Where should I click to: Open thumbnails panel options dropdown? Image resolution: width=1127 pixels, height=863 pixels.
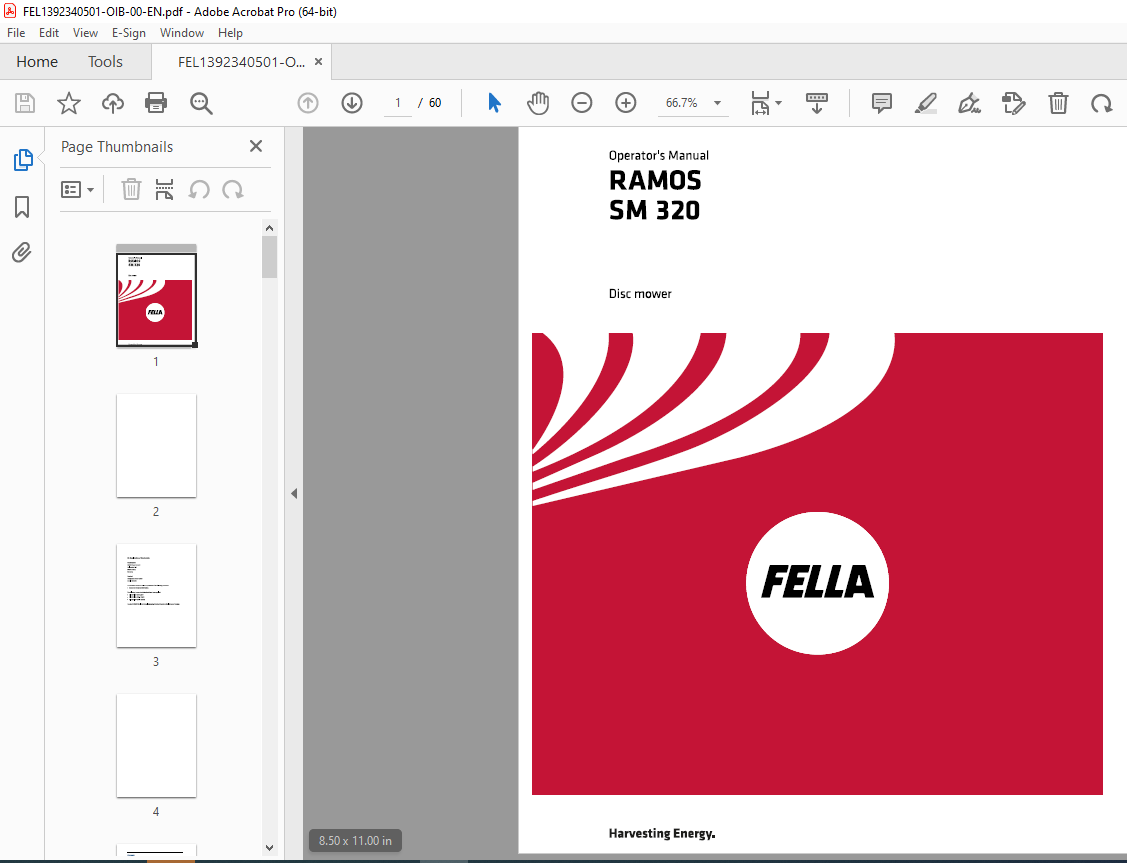pos(78,190)
